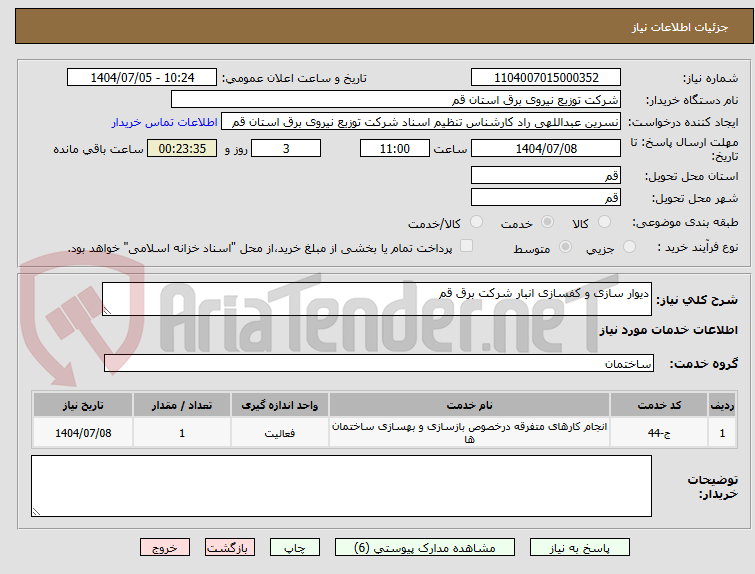Click the تاریخ نیاز column header

(x=83, y=405)
